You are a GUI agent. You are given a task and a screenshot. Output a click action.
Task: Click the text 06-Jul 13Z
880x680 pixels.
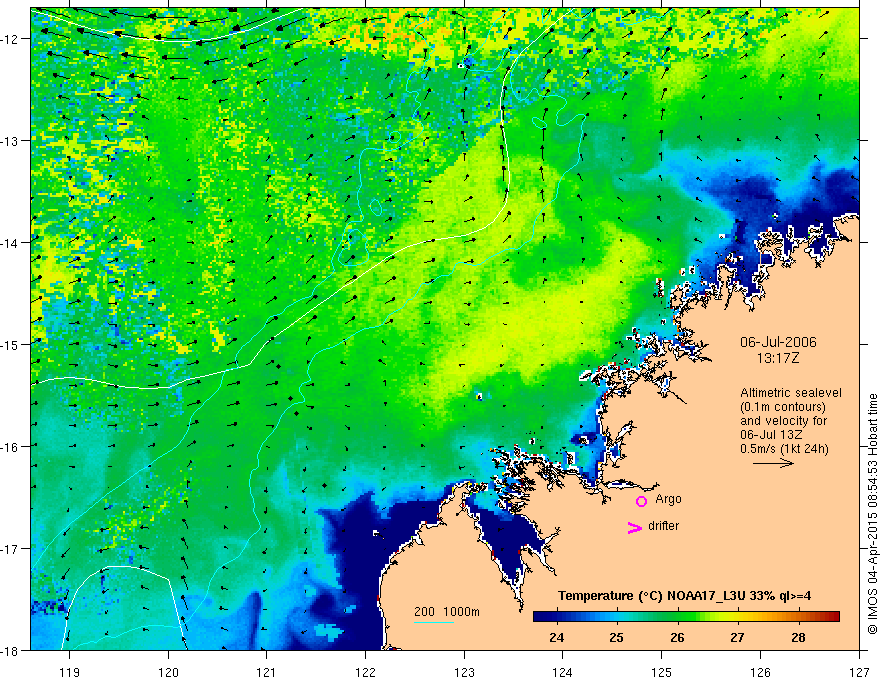point(771,435)
